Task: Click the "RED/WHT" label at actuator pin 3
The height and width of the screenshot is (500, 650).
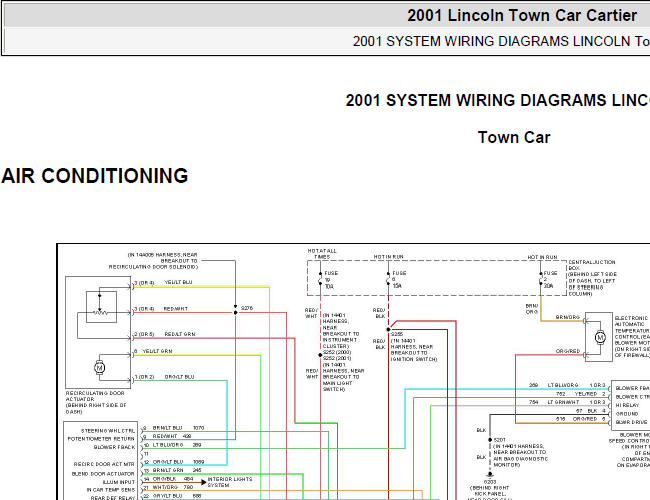Action: pyautogui.click(x=176, y=309)
